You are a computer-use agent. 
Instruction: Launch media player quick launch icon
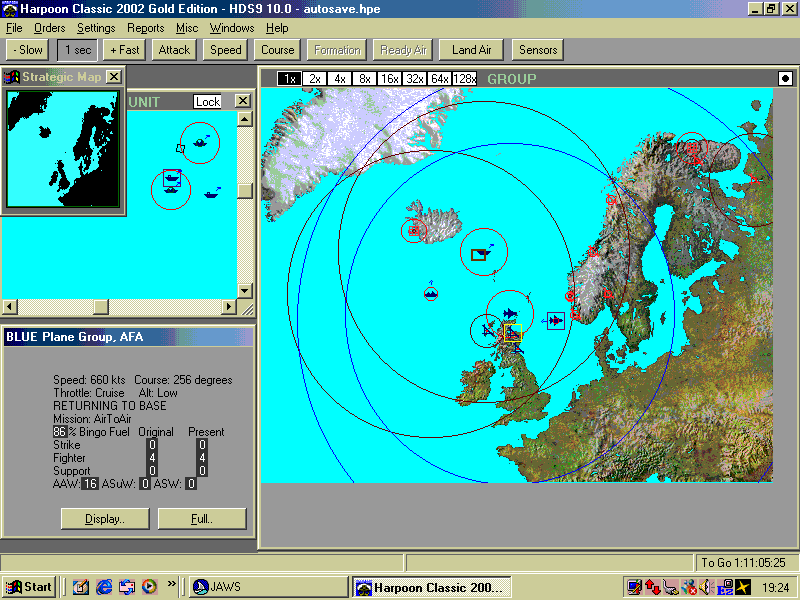[149, 587]
